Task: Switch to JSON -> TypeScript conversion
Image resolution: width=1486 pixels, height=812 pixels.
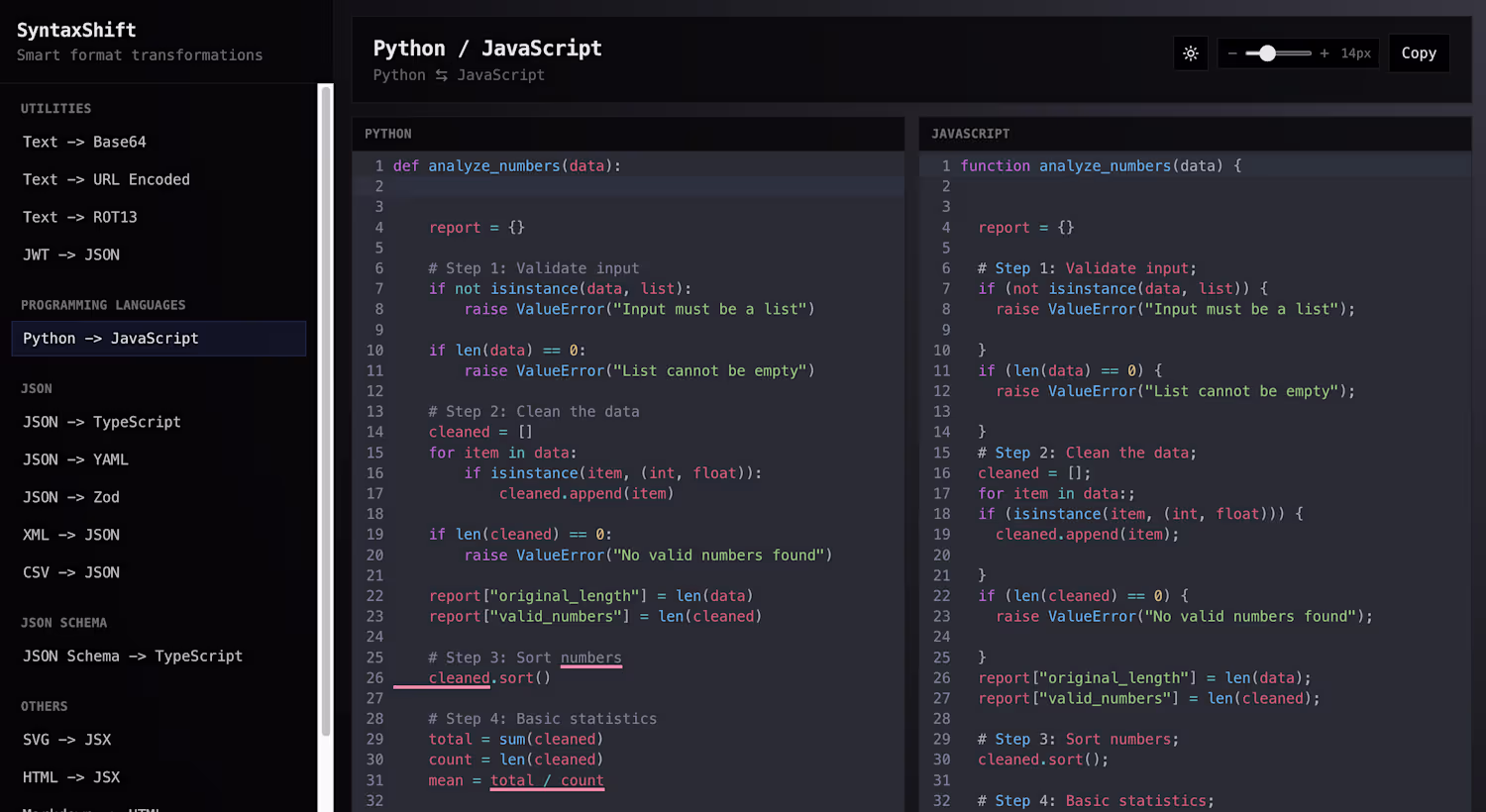Action: pos(102,422)
